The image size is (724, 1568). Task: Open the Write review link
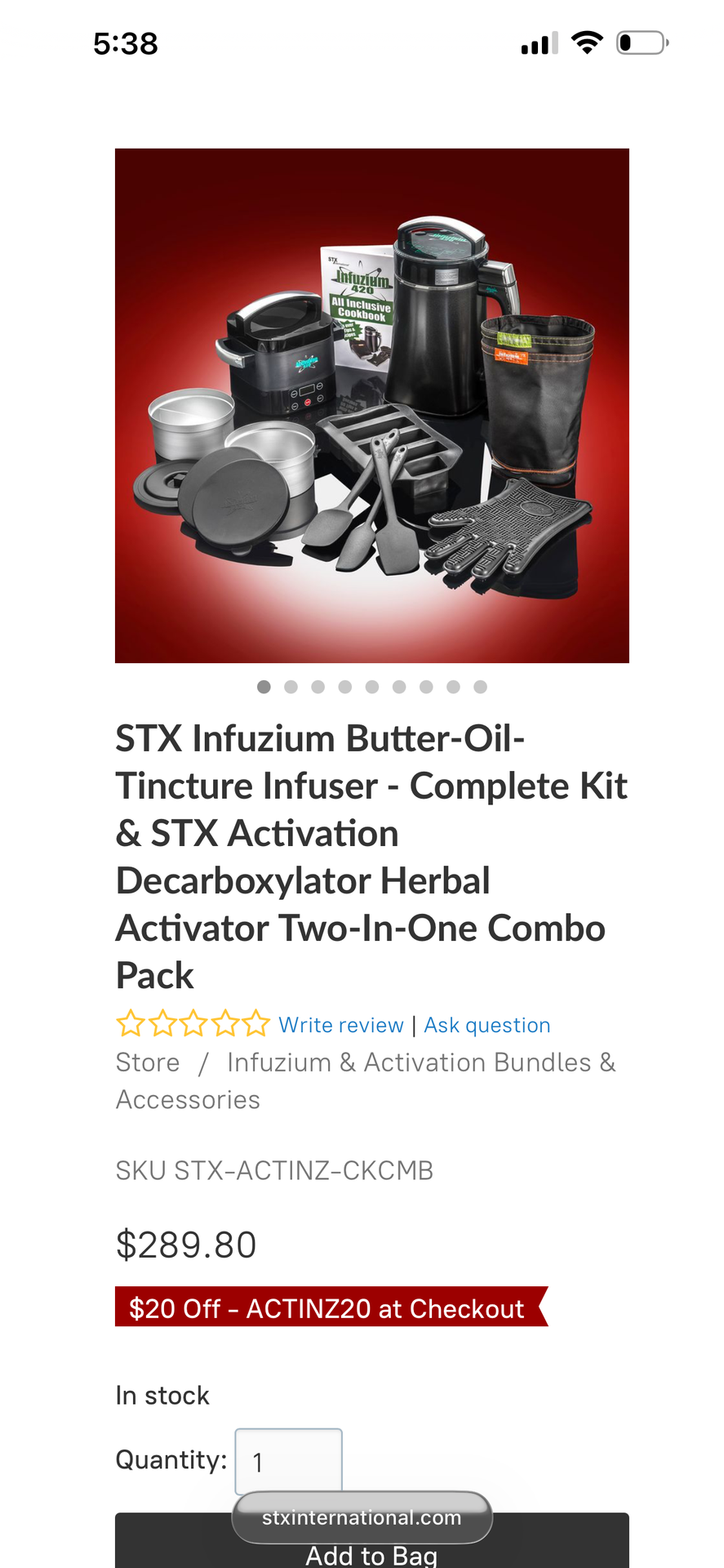coord(341,1025)
